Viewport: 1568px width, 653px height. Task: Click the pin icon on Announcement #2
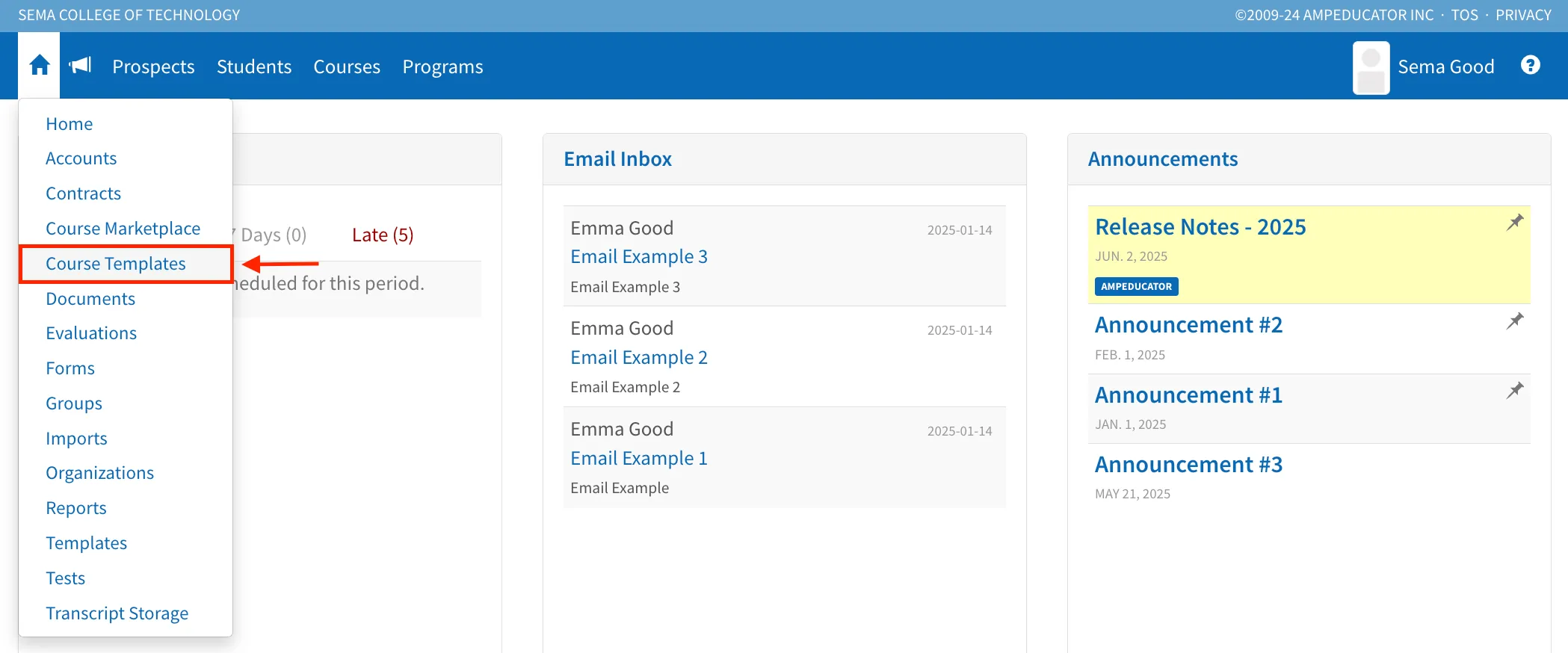(x=1514, y=321)
